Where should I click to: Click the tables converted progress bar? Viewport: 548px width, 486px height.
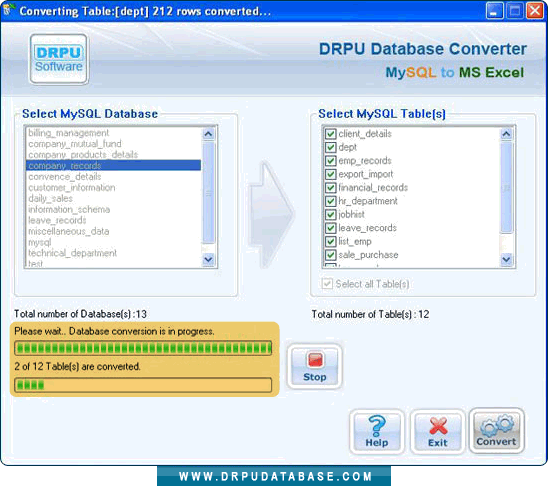pos(143,385)
